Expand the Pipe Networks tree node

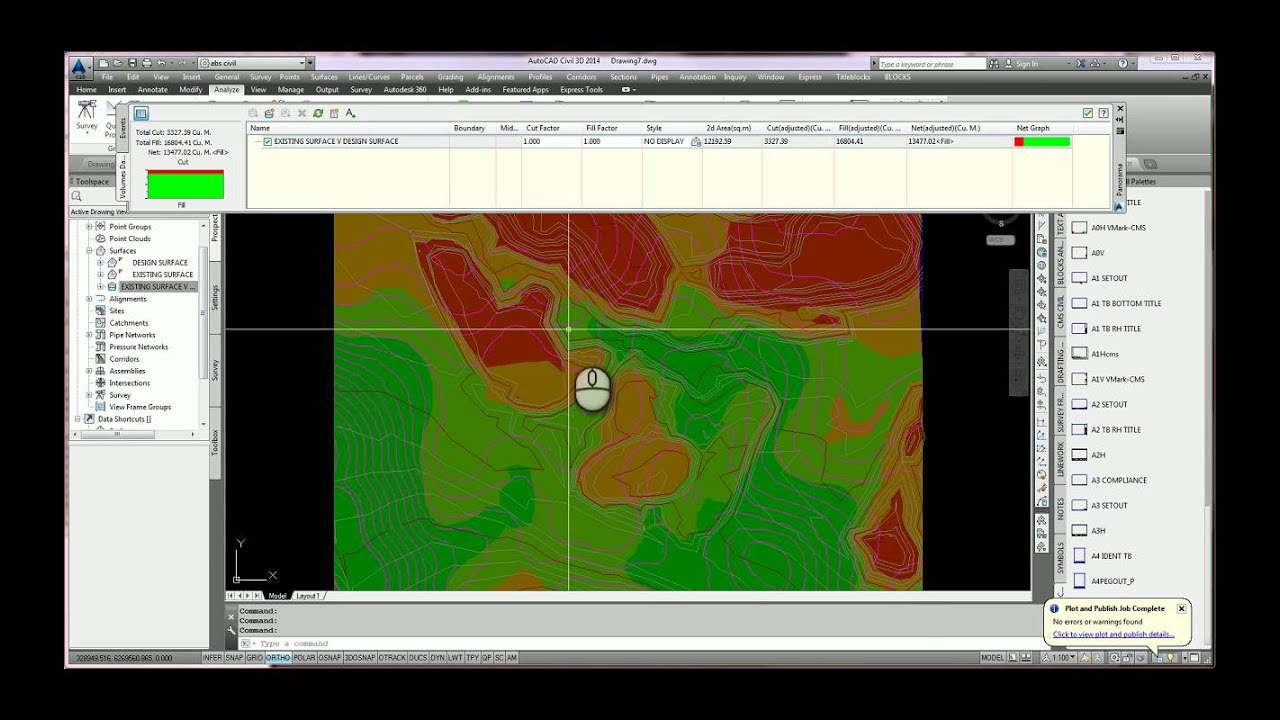click(89, 335)
